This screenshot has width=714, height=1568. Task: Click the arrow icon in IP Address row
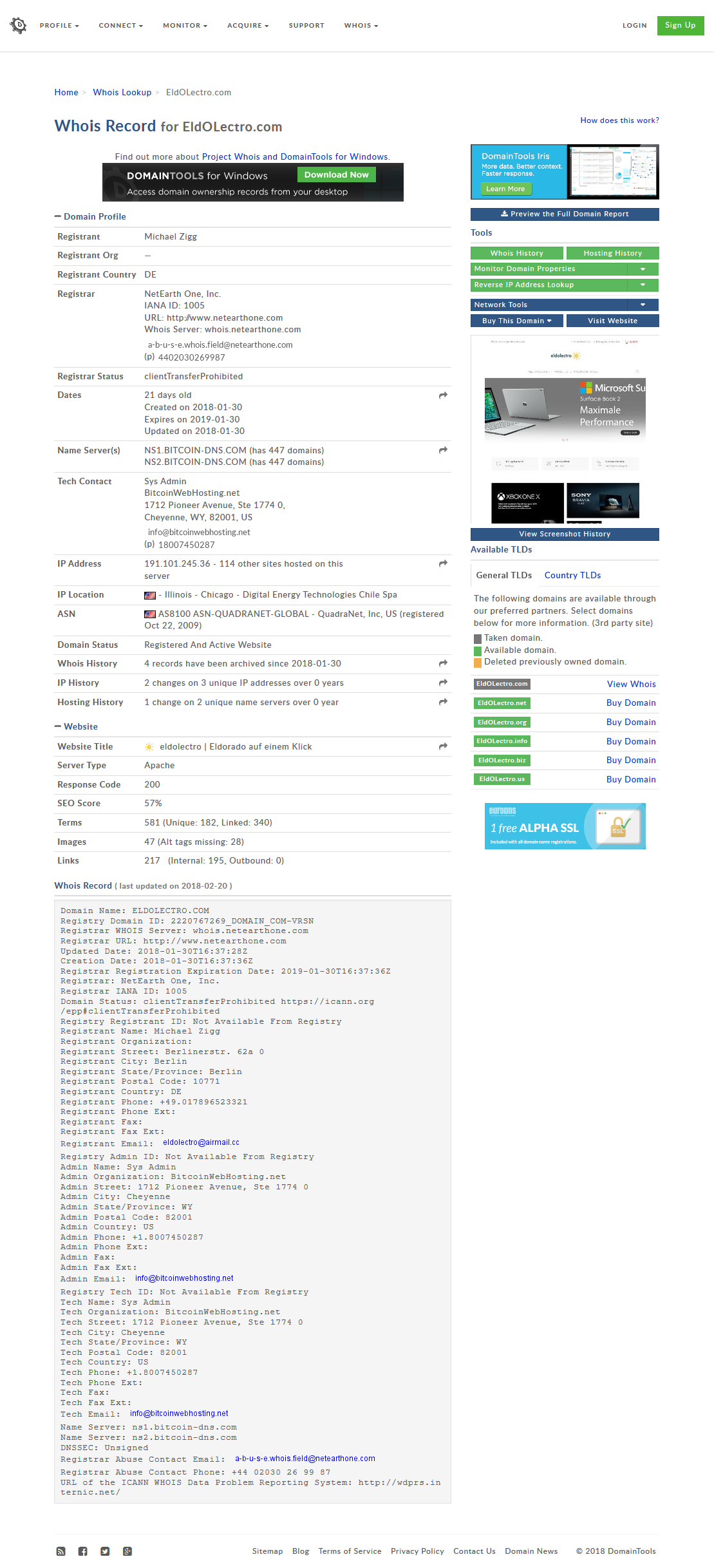[443, 563]
